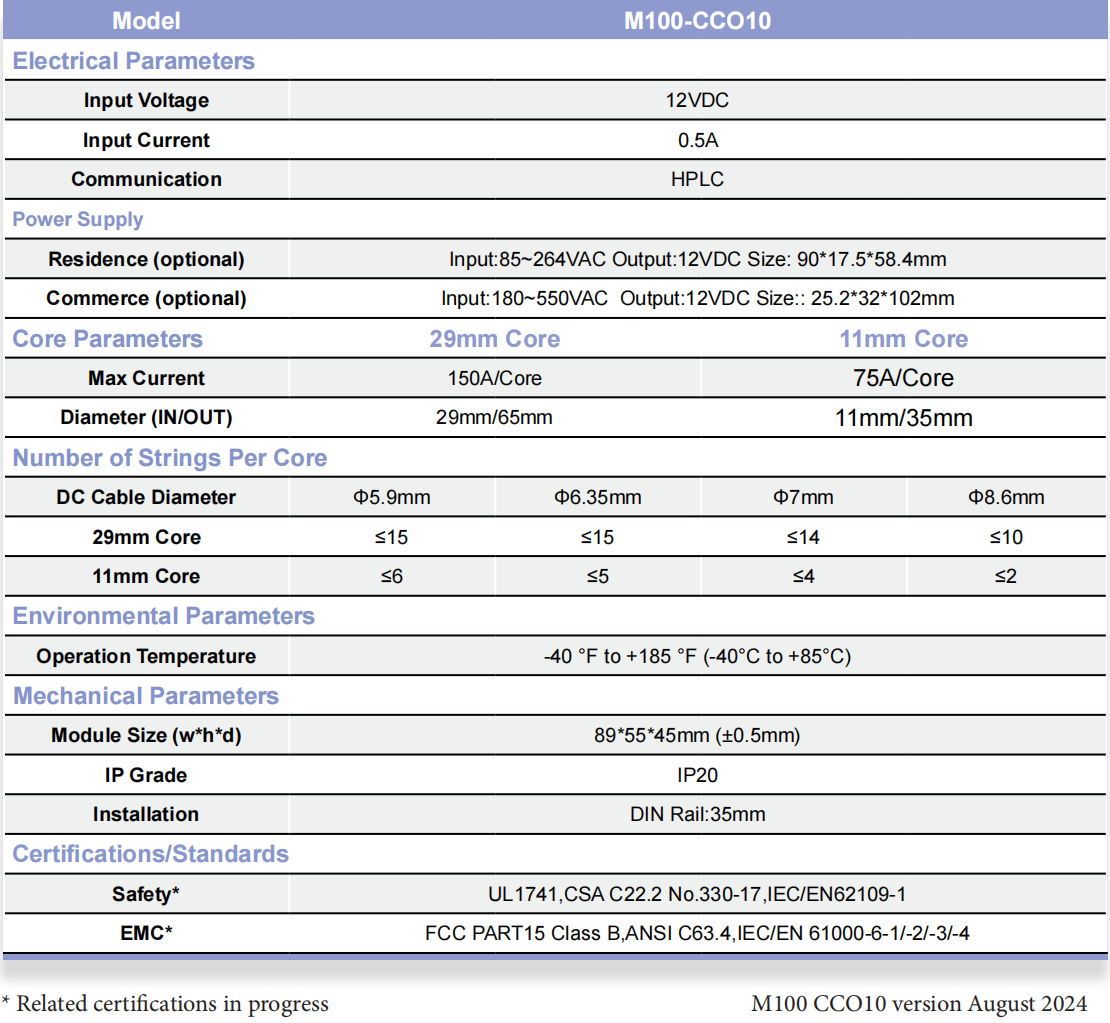Select the 11mm Core column header

(903, 339)
